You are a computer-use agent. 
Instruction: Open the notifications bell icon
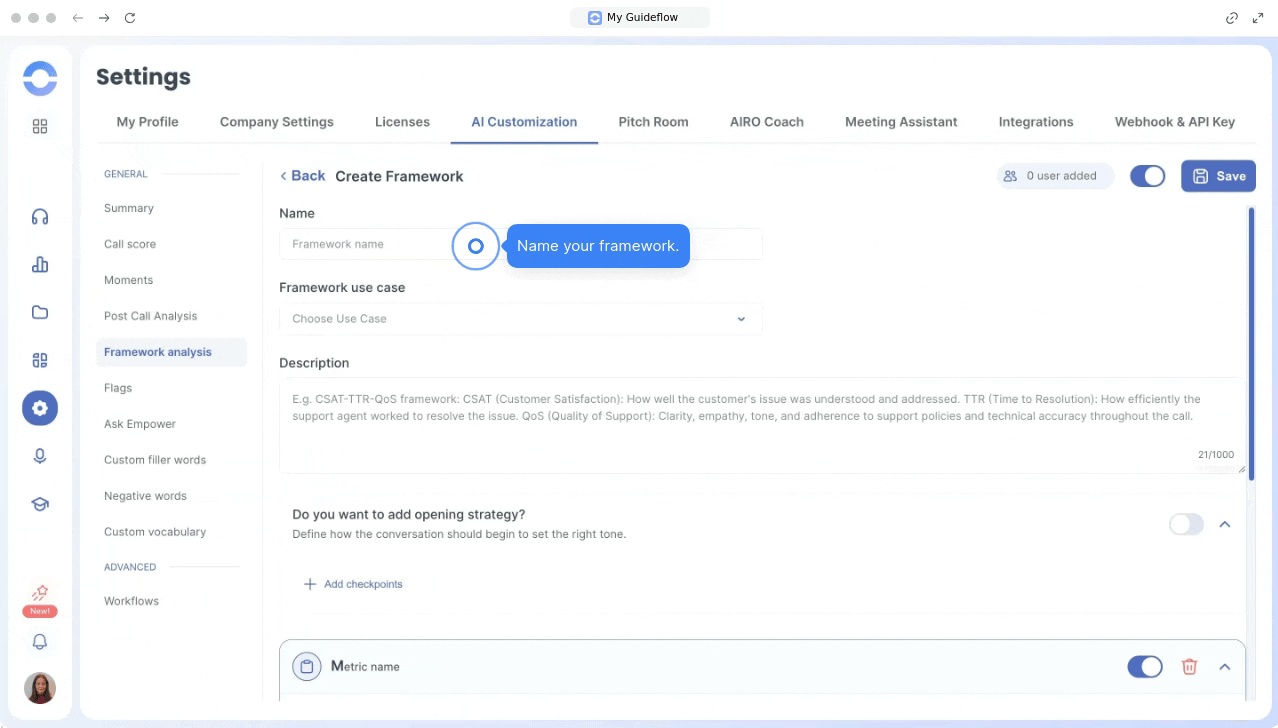[x=40, y=642]
